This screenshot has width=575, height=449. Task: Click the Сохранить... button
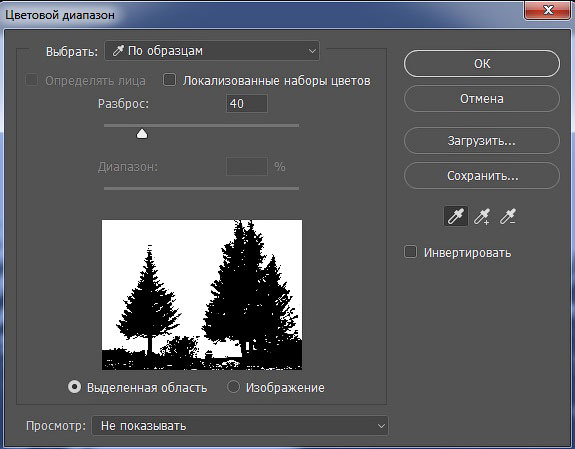click(482, 176)
